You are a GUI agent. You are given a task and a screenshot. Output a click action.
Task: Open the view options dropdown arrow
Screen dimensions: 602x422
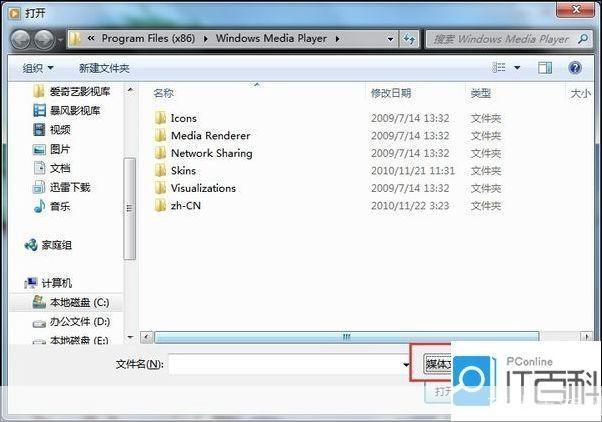tap(517, 68)
